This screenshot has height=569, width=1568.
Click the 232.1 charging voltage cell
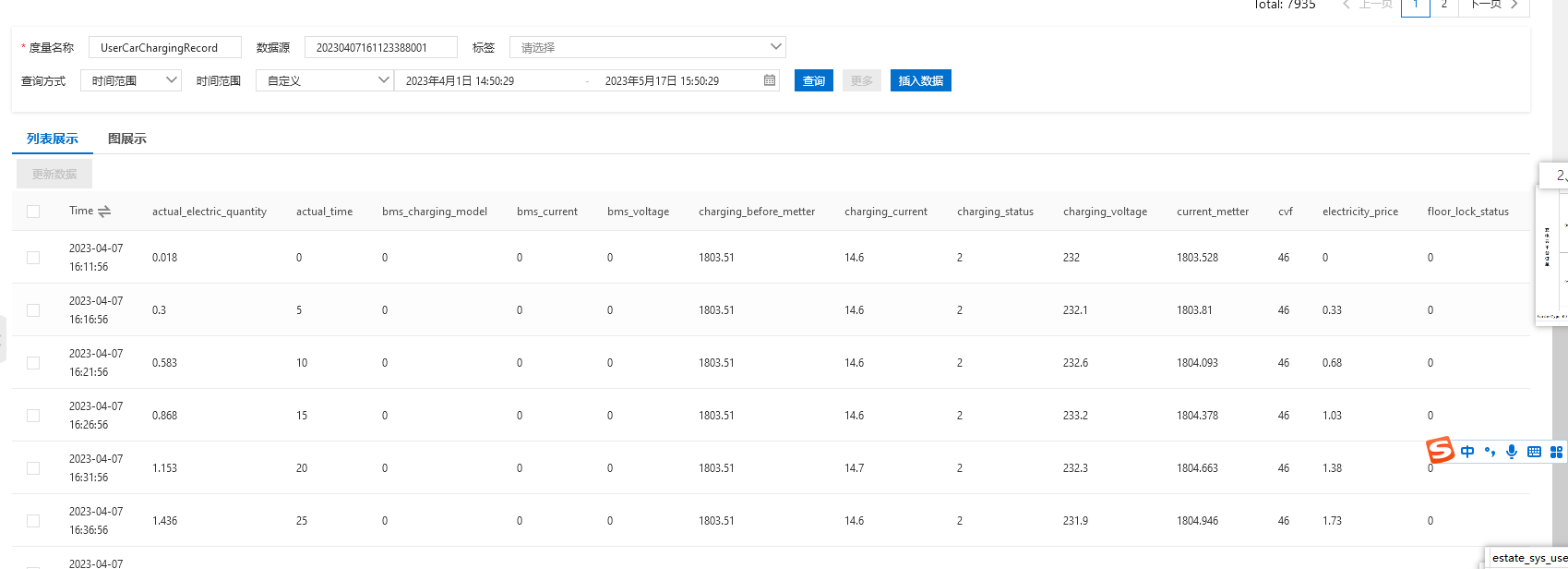[x=1075, y=310]
